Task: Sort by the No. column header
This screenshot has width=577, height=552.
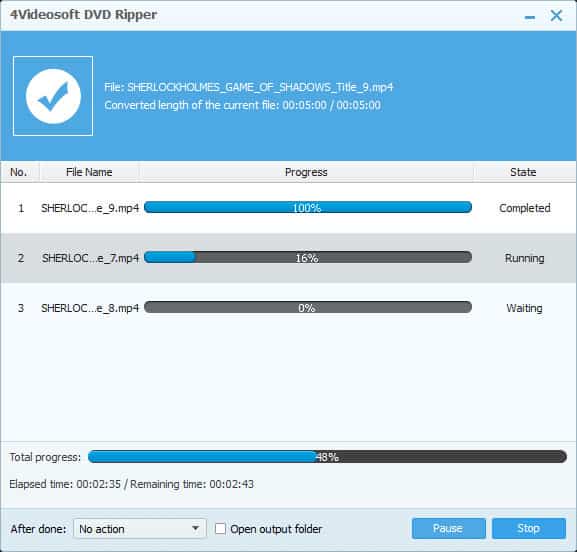Action: pyautogui.click(x=20, y=172)
